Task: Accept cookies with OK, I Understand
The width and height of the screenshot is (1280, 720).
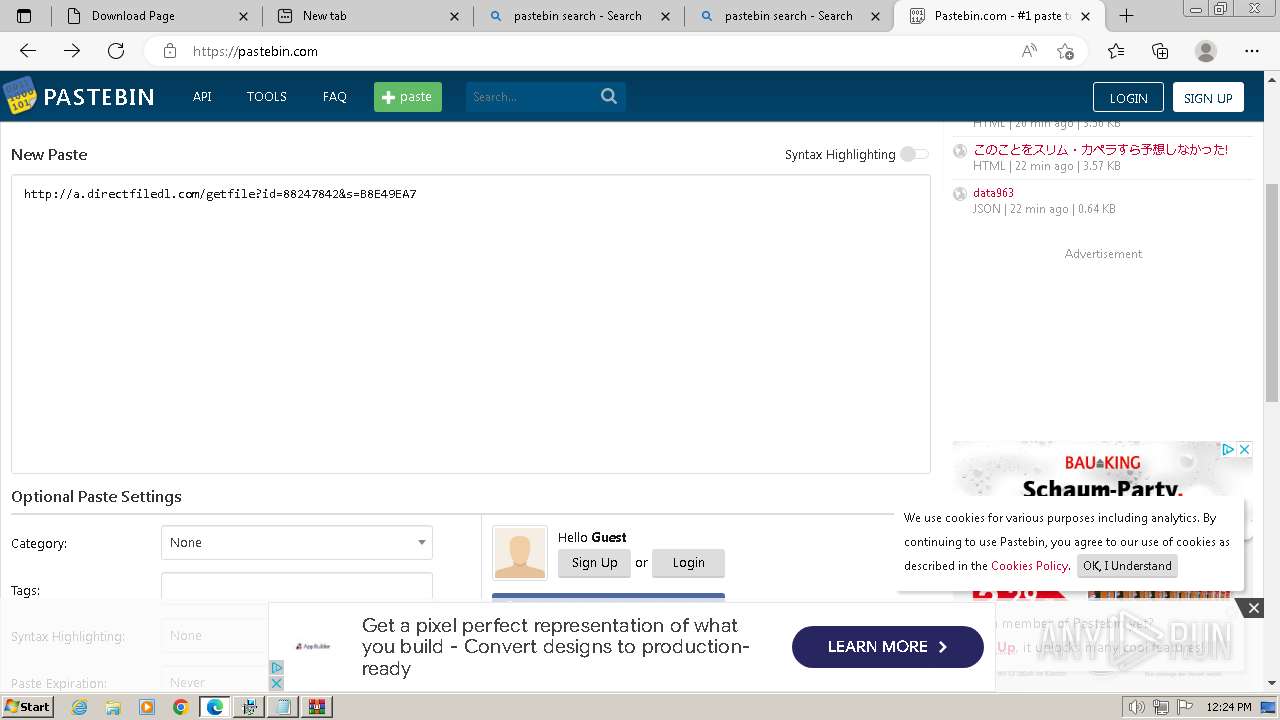Action: click(x=1127, y=566)
